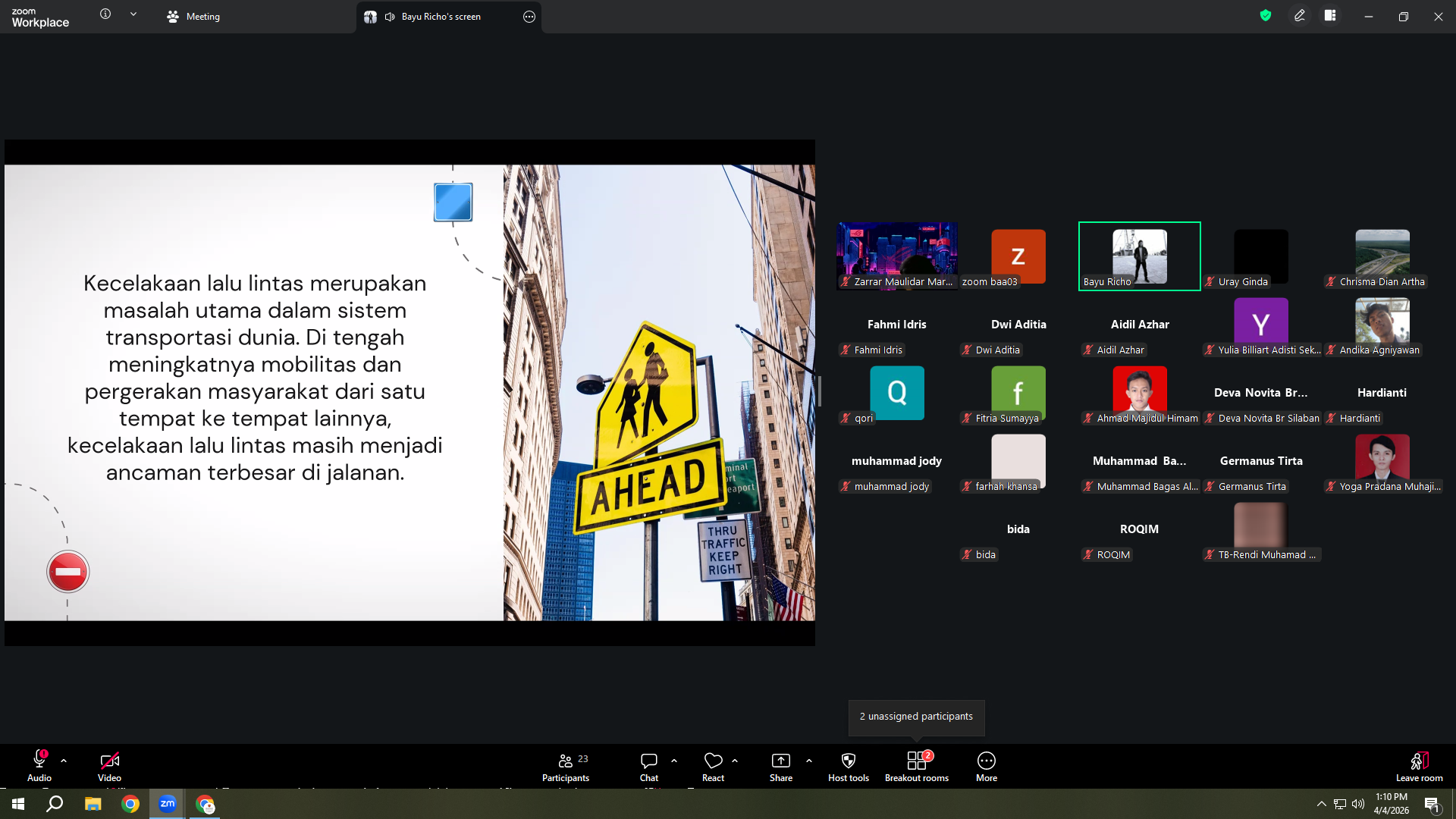Select Bayu Richo's video tile

(1140, 256)
